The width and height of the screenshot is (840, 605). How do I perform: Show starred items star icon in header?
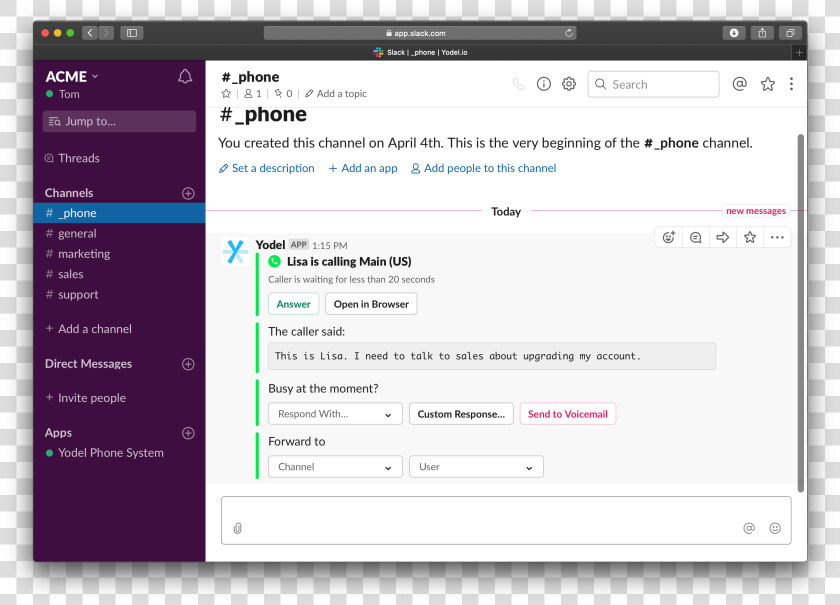(768, 84)
